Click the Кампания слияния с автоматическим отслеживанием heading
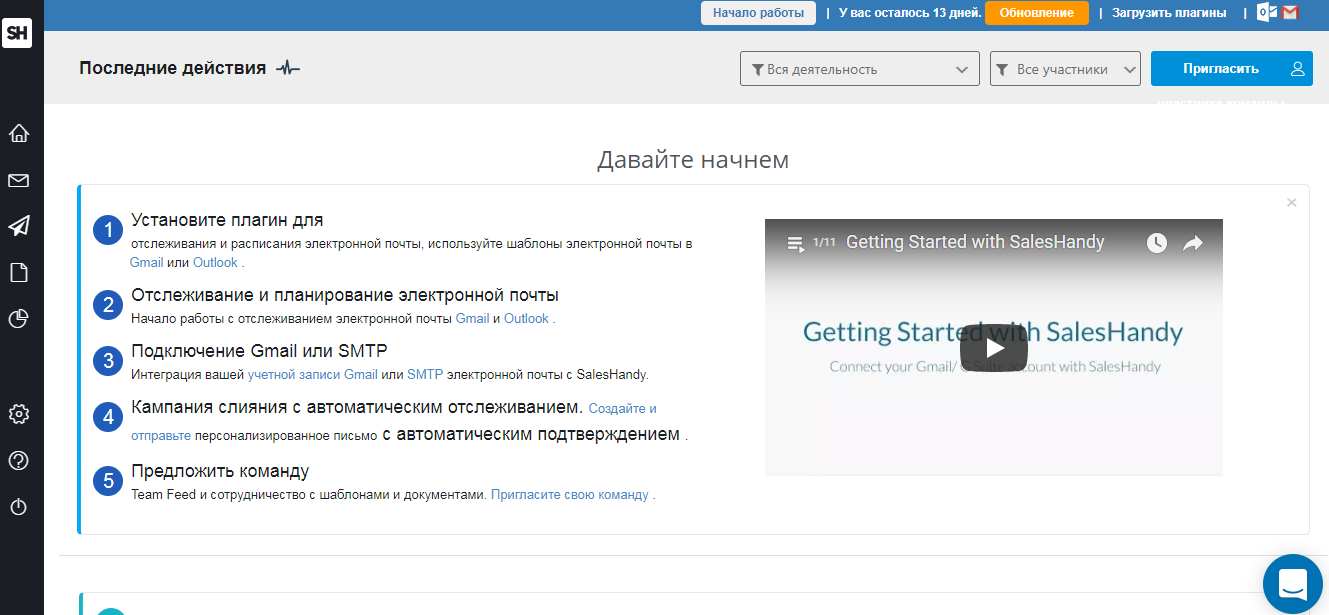The image size is (1329, 615). [x=357, y=407]
